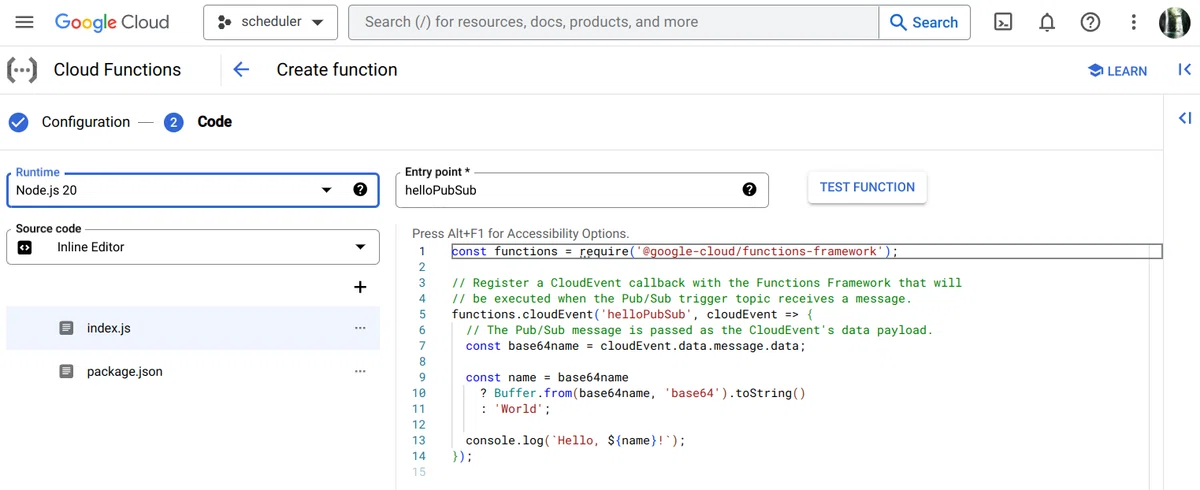Click the functions.cloudEvent line in the editor
The height and width of the screenshot is (490, 1200).
[x=633, y=314]
